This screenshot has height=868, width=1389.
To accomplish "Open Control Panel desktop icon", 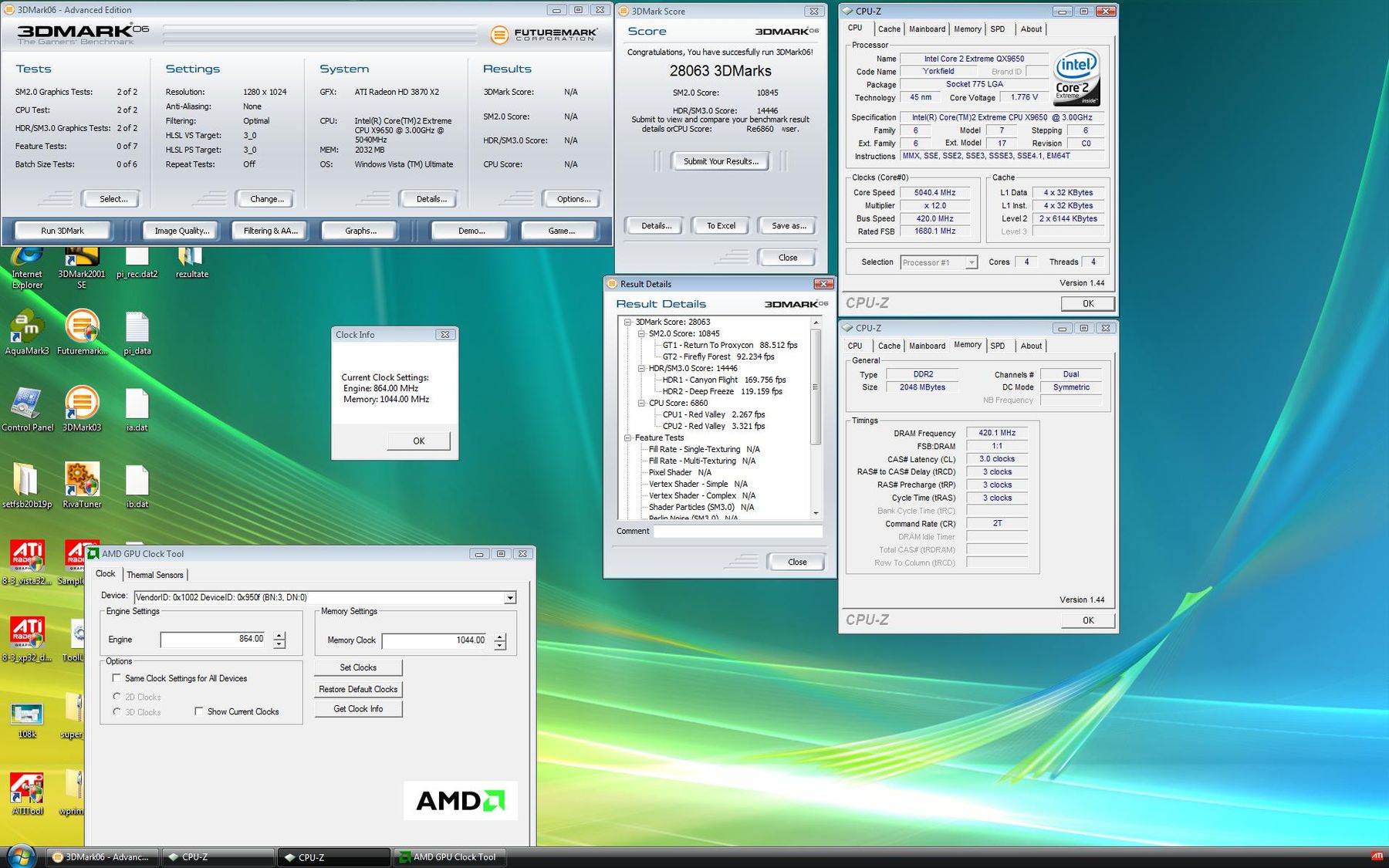I will point(27,409).
